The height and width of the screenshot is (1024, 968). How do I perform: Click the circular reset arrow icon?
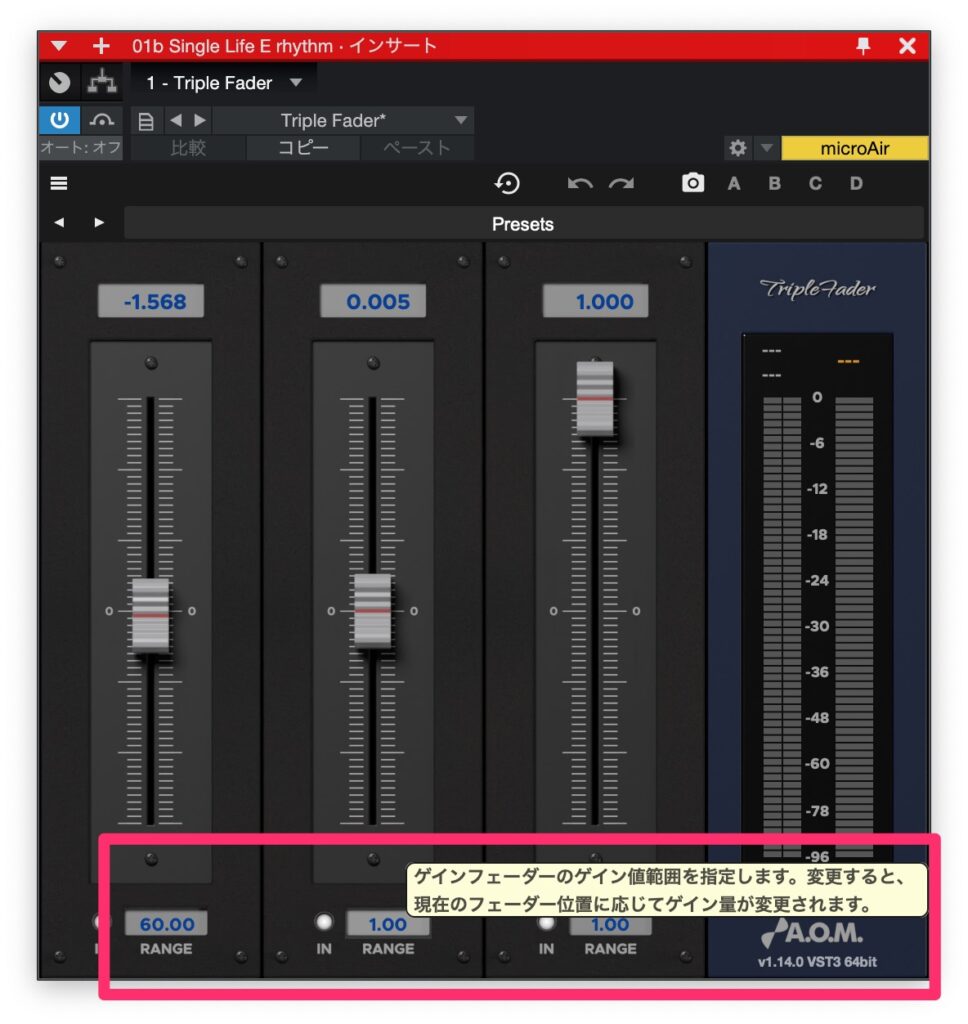[x=508, y=184]
